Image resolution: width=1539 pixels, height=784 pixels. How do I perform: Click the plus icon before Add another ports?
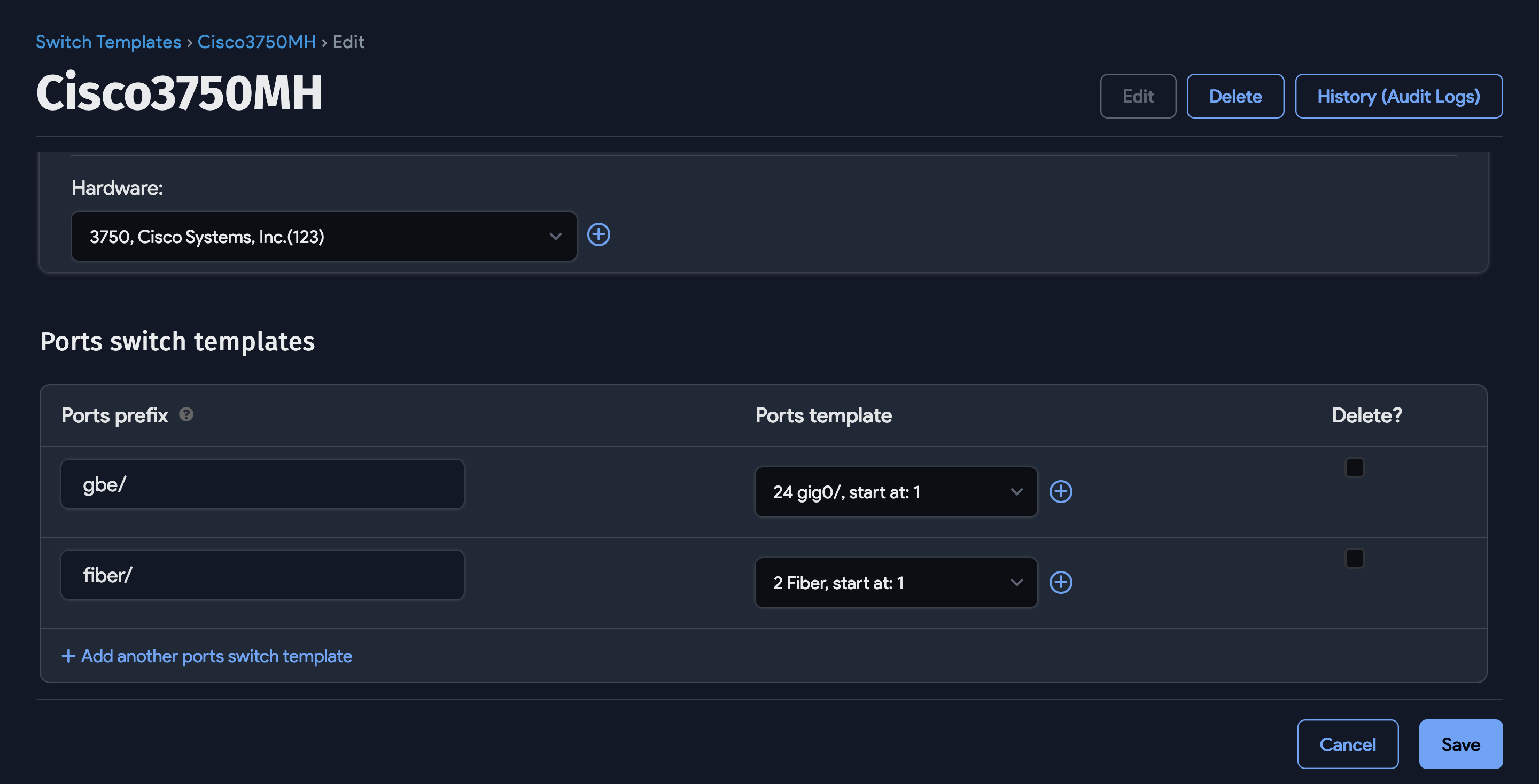(x=68, y=656)
